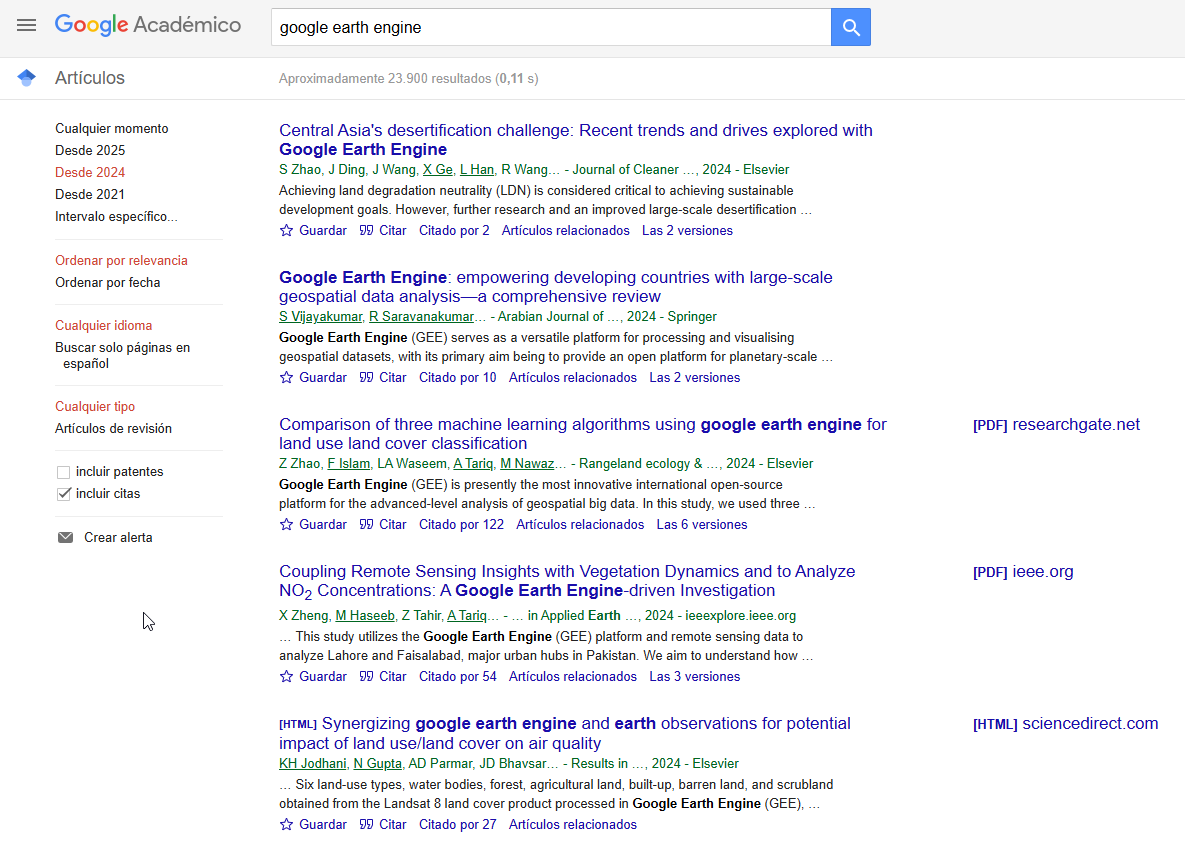This screenshot has height=855, width=1185.
Task: Click the scholar cap icon beside Artículos
Action: [x=26, y=78]
